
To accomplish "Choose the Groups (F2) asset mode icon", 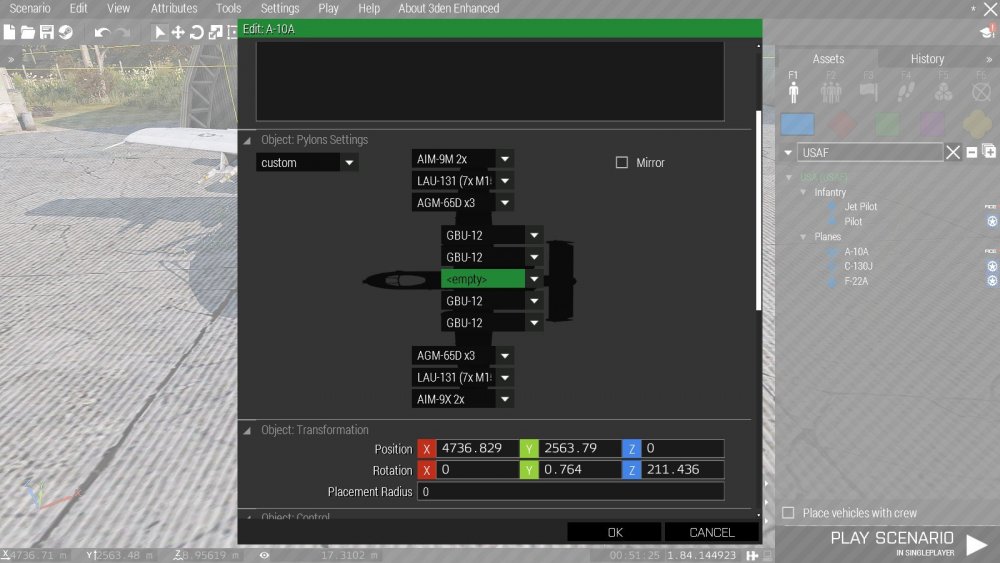I will (831, 91).
